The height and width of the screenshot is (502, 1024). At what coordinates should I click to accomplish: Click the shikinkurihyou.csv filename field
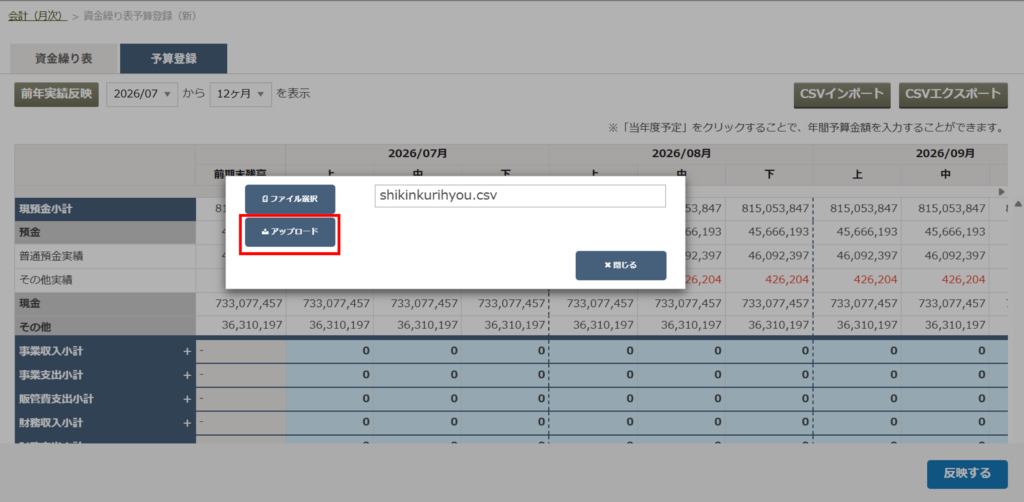(520, 196)
